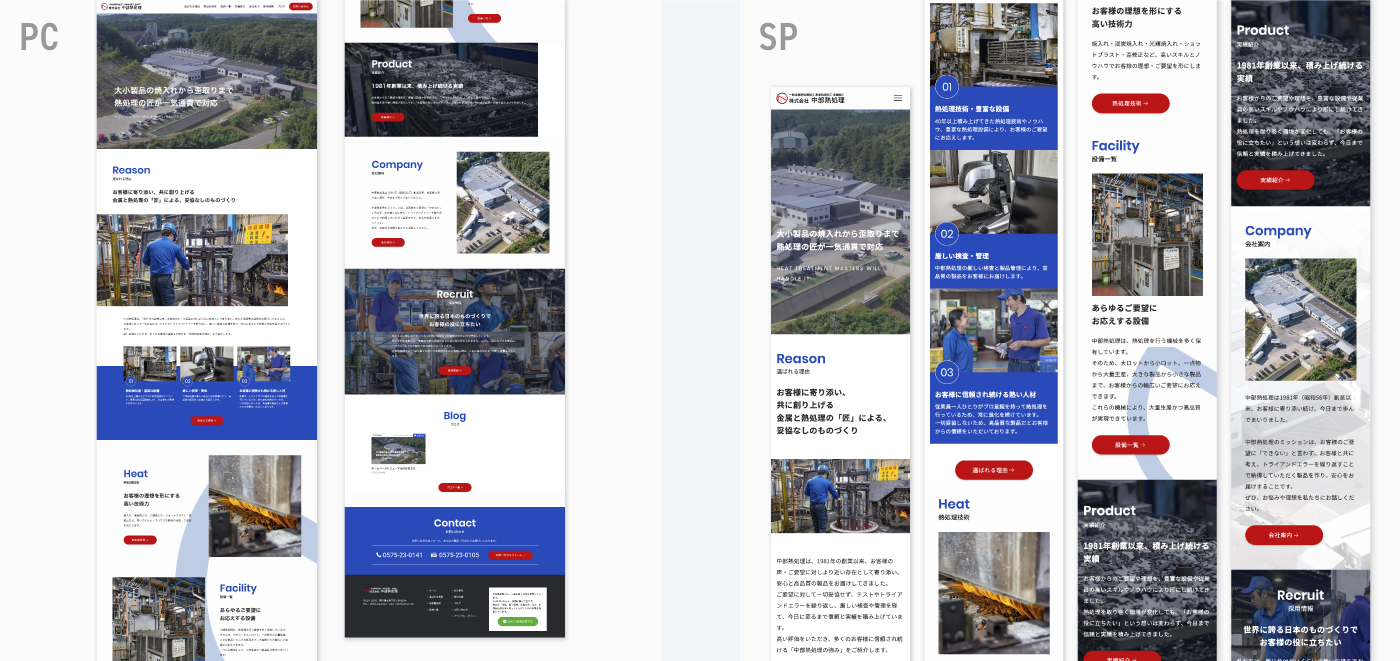This screenshot has width=1400, height=661.
Task: Select the 02 circle badge in SP
Action: point(948,234)
